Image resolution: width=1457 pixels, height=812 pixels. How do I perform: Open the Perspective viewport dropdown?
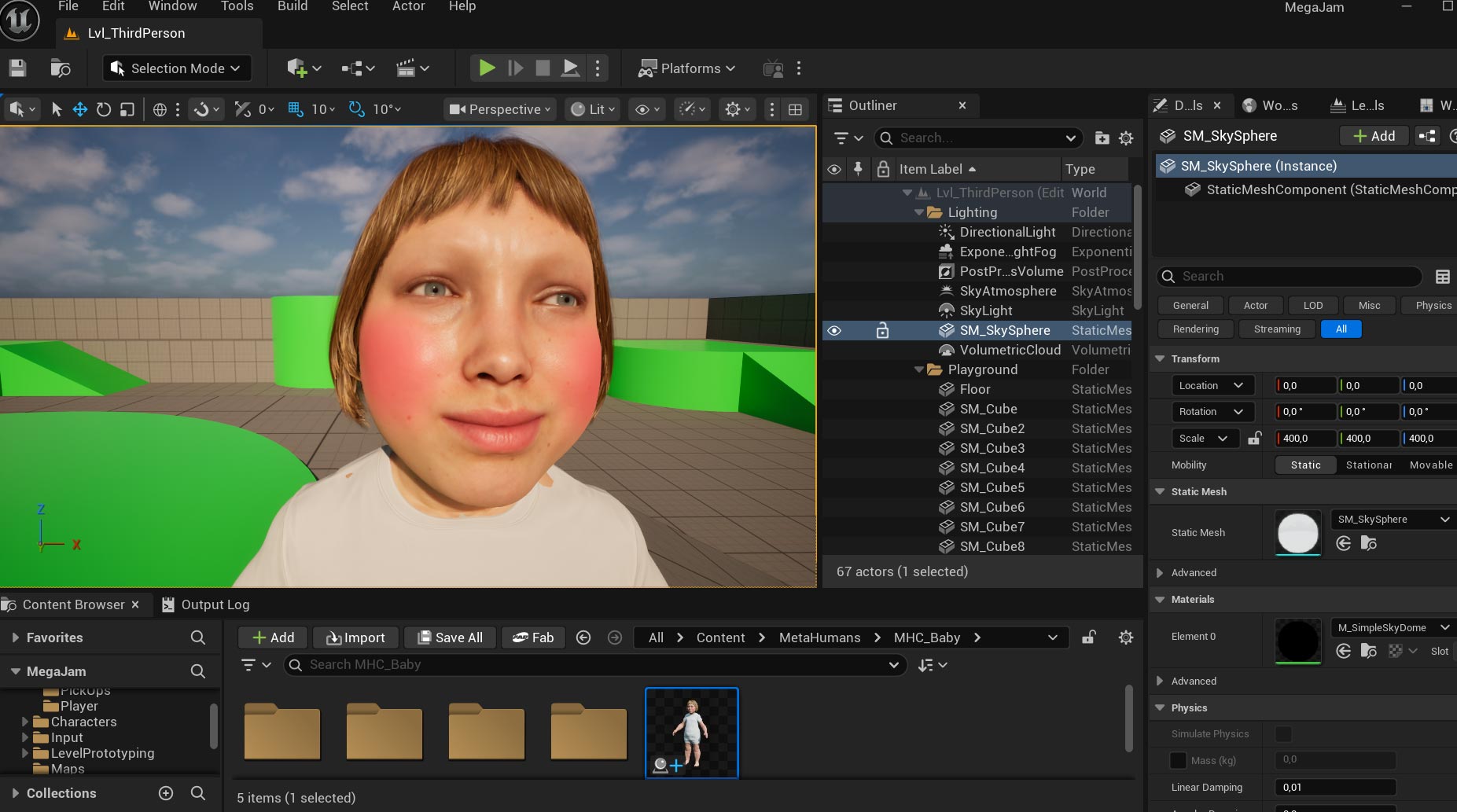click(499, 109)
